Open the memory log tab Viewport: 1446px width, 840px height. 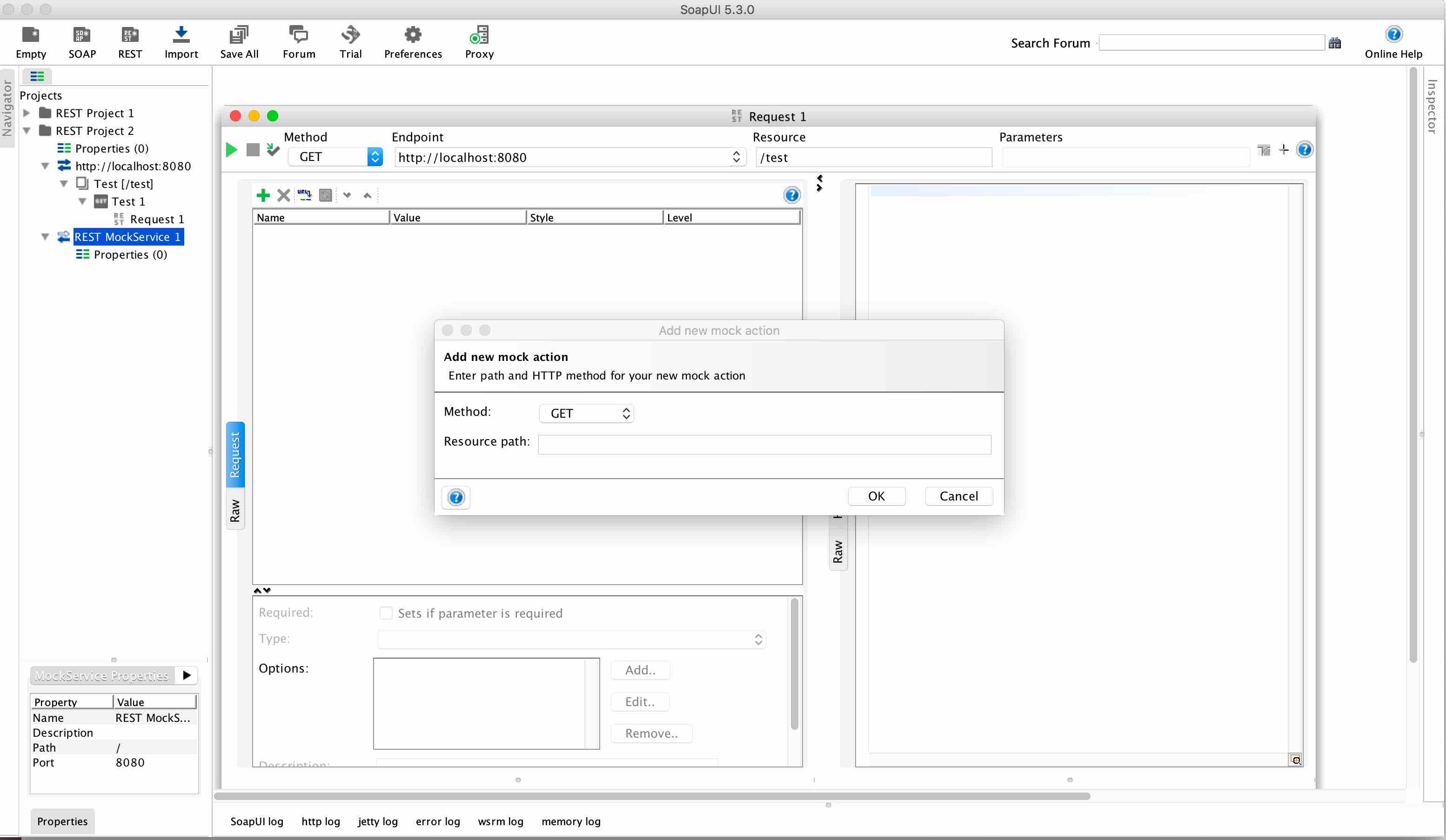571,822
